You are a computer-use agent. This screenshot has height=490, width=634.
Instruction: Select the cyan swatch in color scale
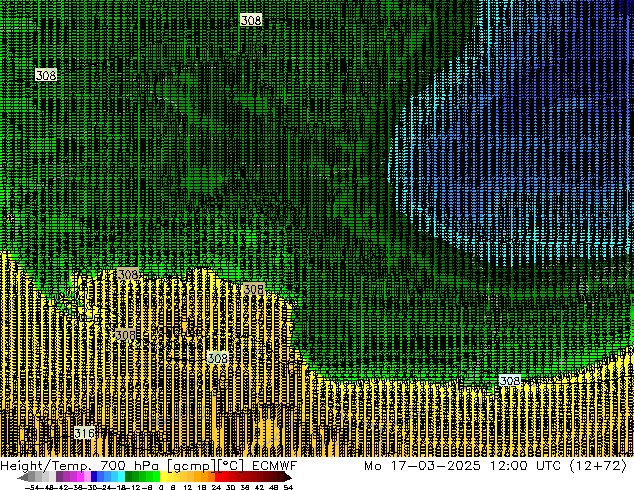tap(121, 477)
